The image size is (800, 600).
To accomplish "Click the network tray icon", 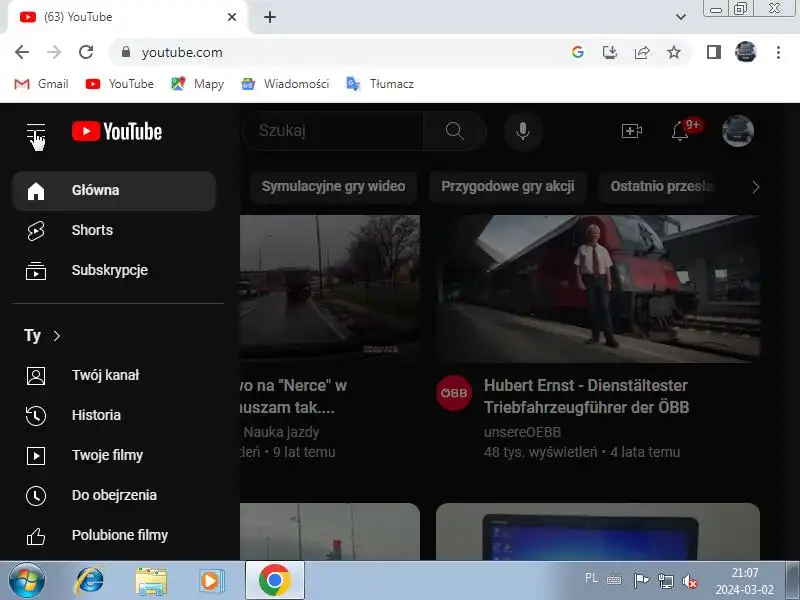I will [x=666, y=581].
